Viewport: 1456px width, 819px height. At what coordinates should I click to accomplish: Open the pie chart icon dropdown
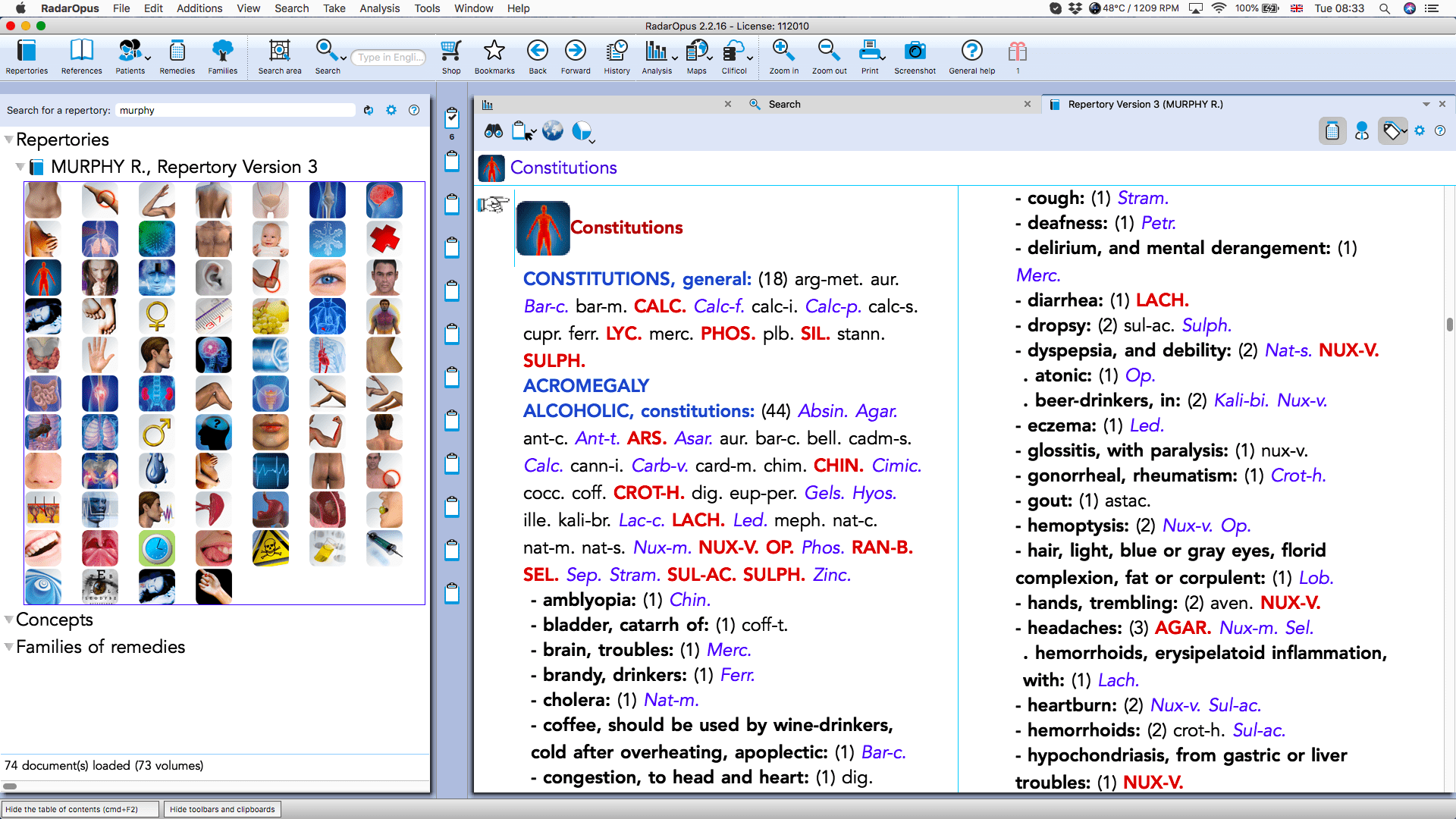(x=592, y=140)
